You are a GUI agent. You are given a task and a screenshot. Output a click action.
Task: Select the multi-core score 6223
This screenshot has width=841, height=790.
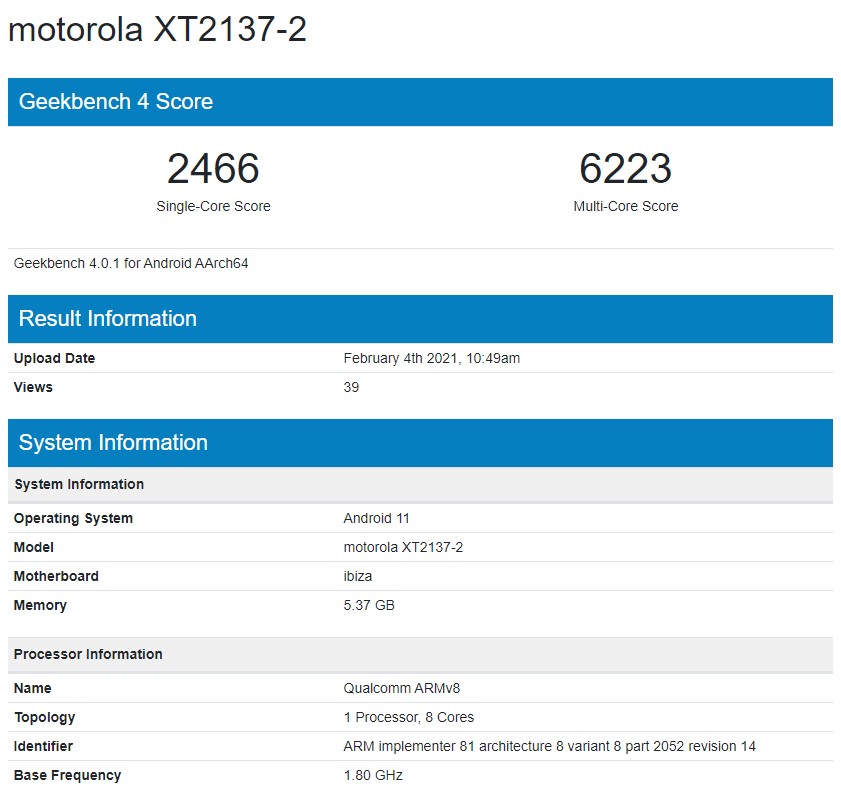[x=625, y=169]
